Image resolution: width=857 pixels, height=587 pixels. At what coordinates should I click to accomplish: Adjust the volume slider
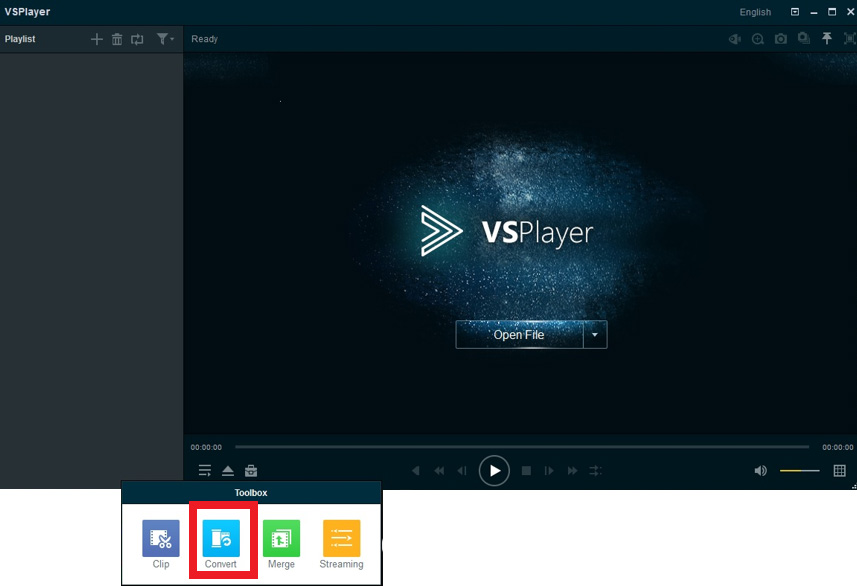(x=800, y=470)
